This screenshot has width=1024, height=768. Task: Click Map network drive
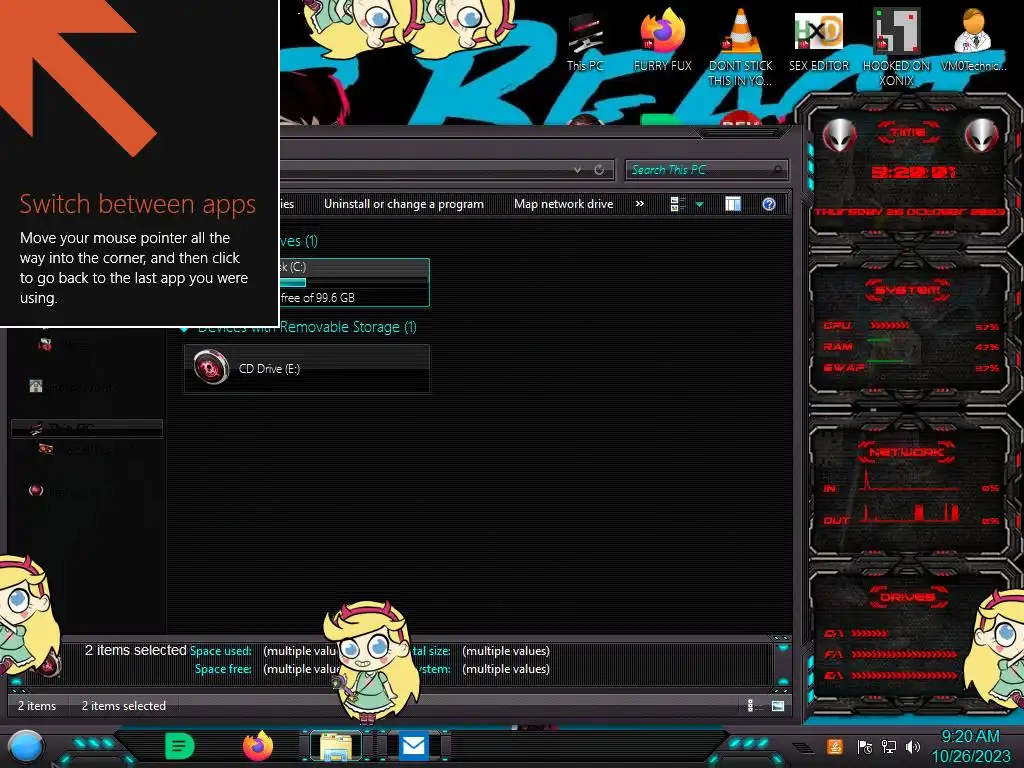tap(564, 204)
